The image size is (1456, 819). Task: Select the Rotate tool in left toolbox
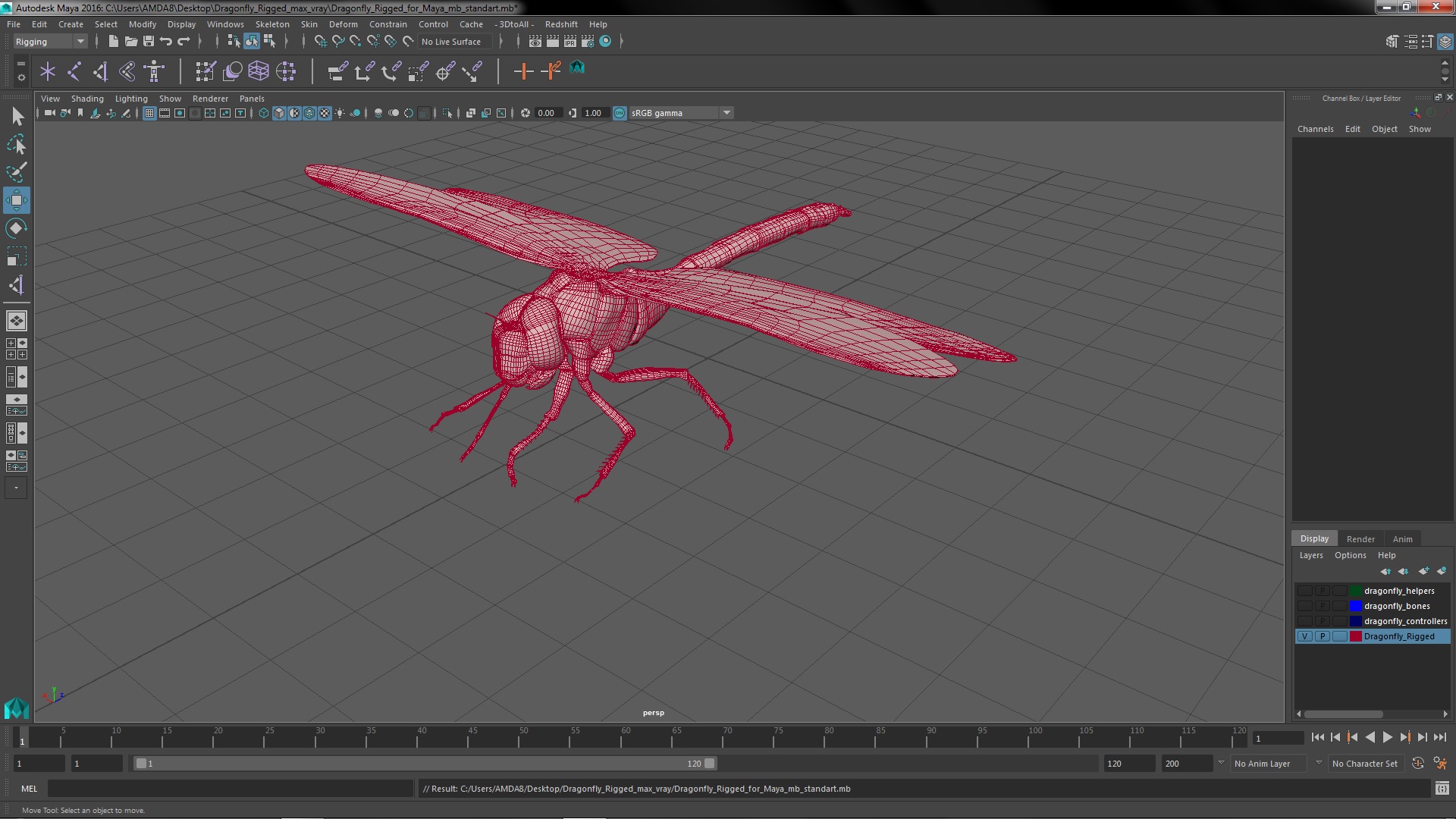coord(16,229)
